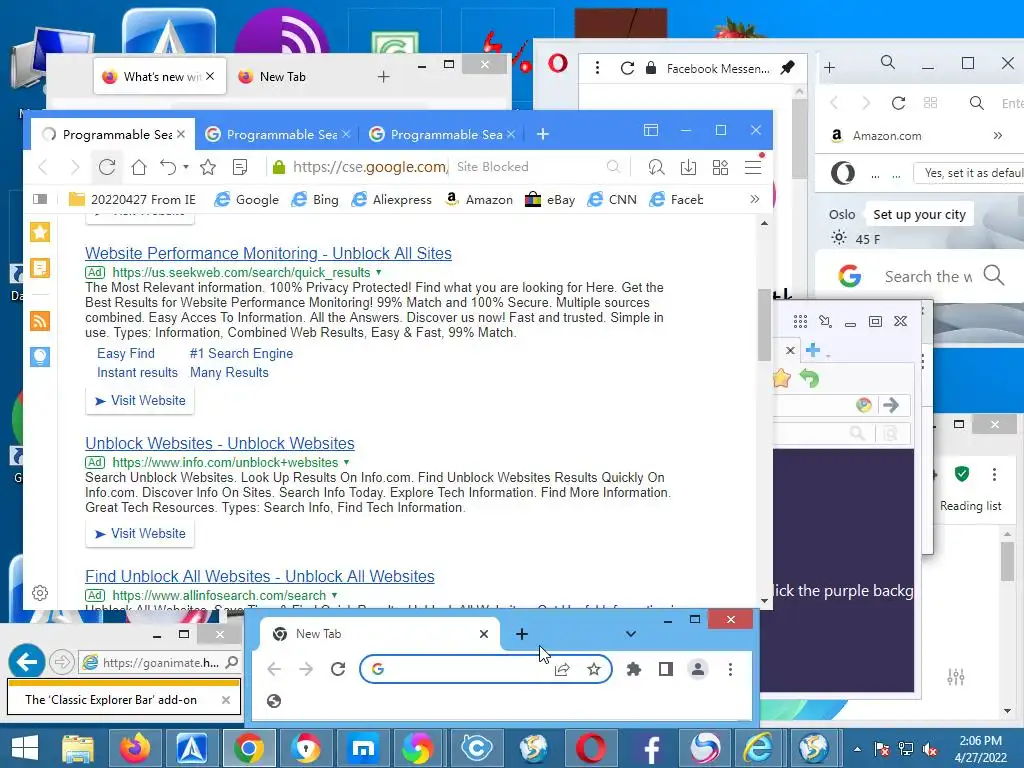Image resolution: width=1024 pixels, height=768 pixels.
Task: Select Firefox 'New Tab' tab
Action: tap(282, 76)
